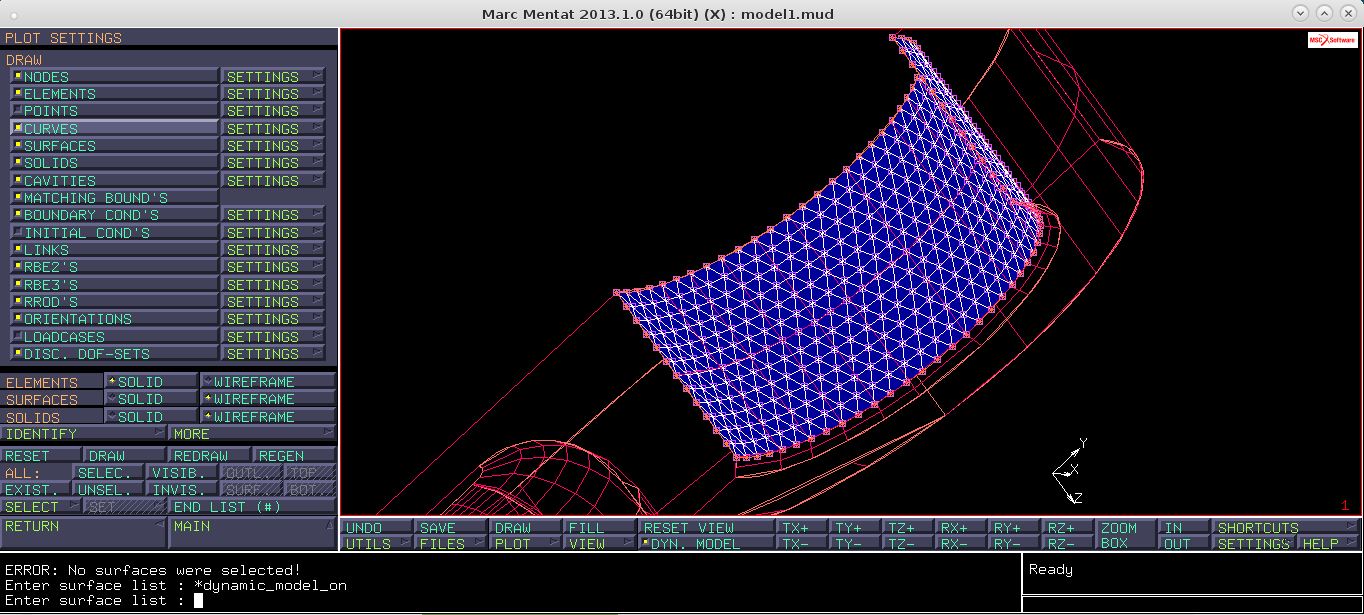Toggle drawing of LOADCASES
Viewport: 1364px width, 615px height.
[115, 337]
